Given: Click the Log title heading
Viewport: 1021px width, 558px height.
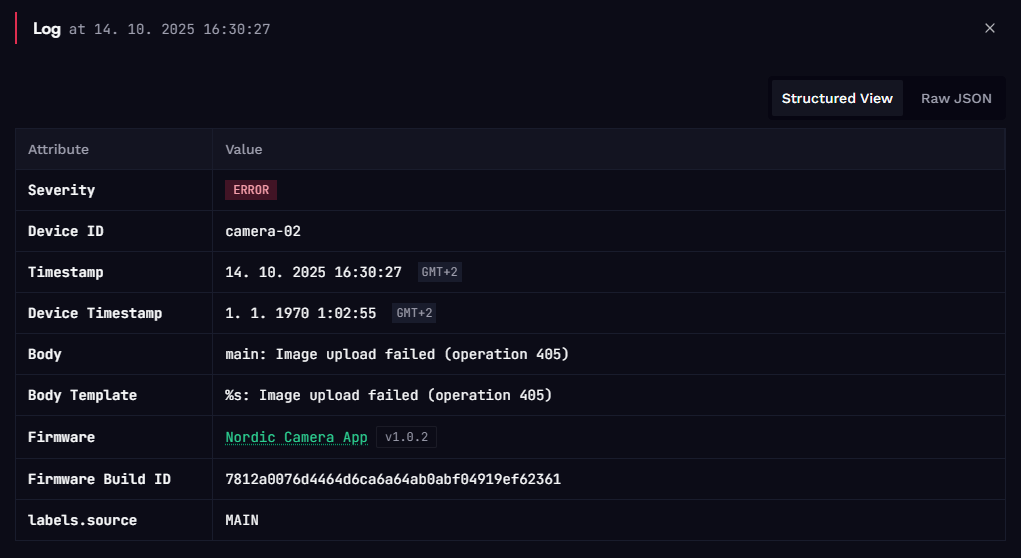Looking at the screenshot, I should pyautogui.click(x=47, y=29).
